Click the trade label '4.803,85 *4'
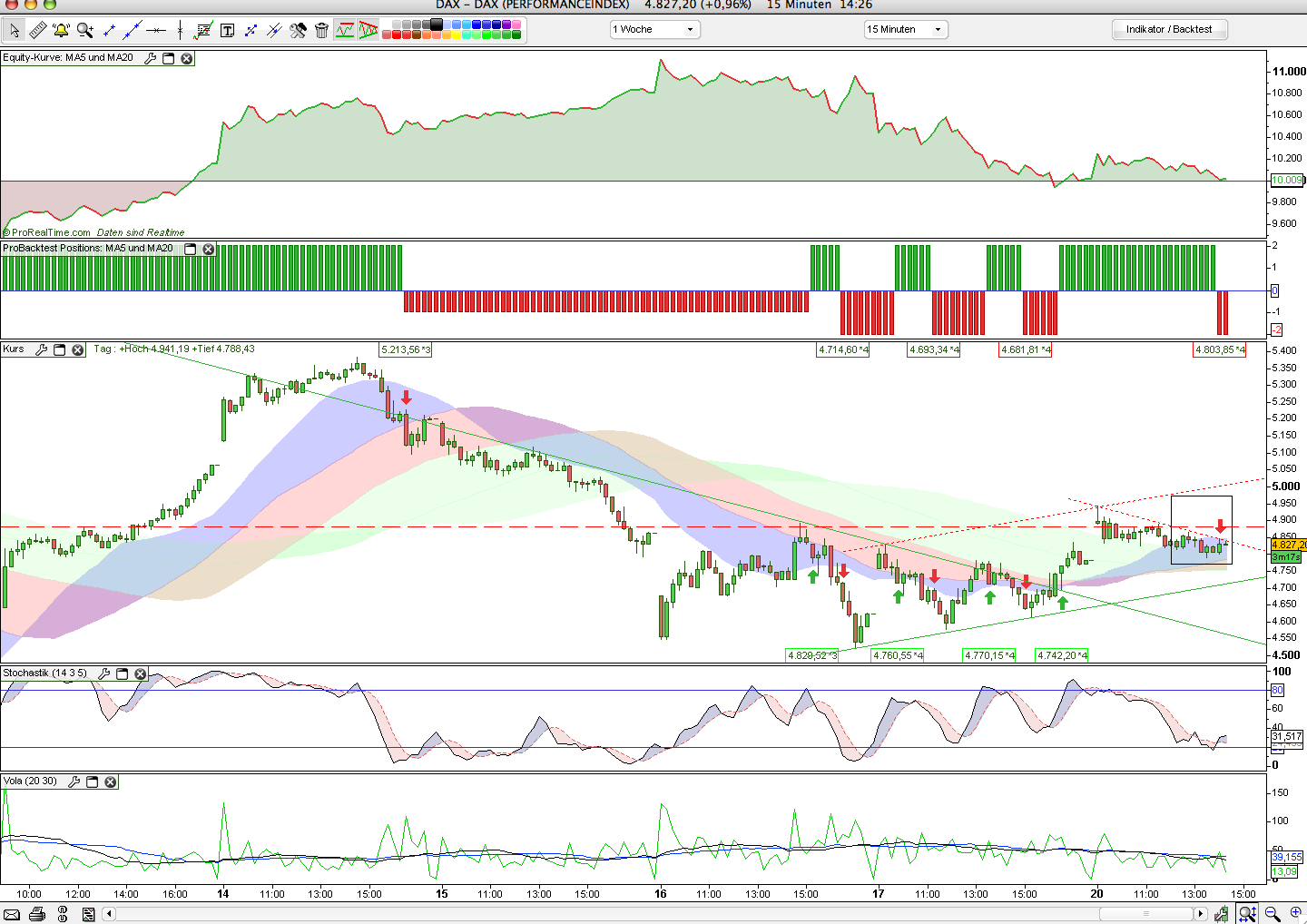 pyautogui.click(x=1220, y=349)
